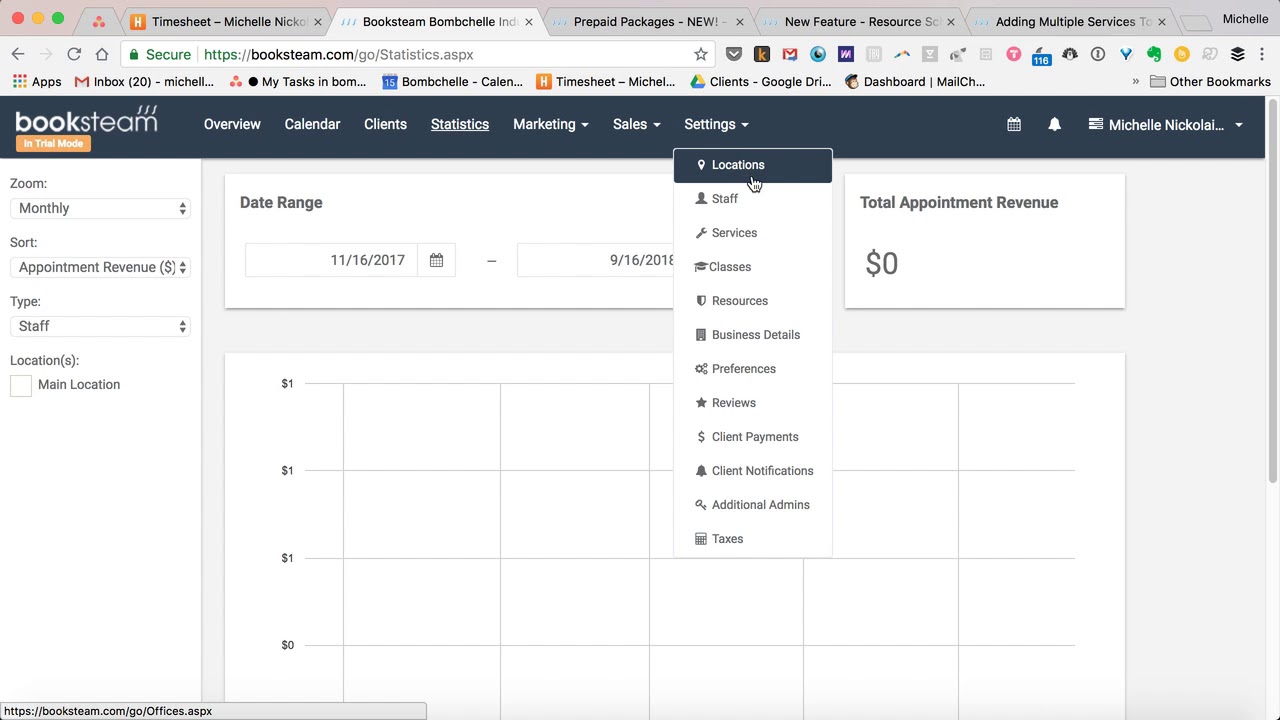Toggle the Main Location checkbox
The image size is (1280, 720).
tap(21, 385)
